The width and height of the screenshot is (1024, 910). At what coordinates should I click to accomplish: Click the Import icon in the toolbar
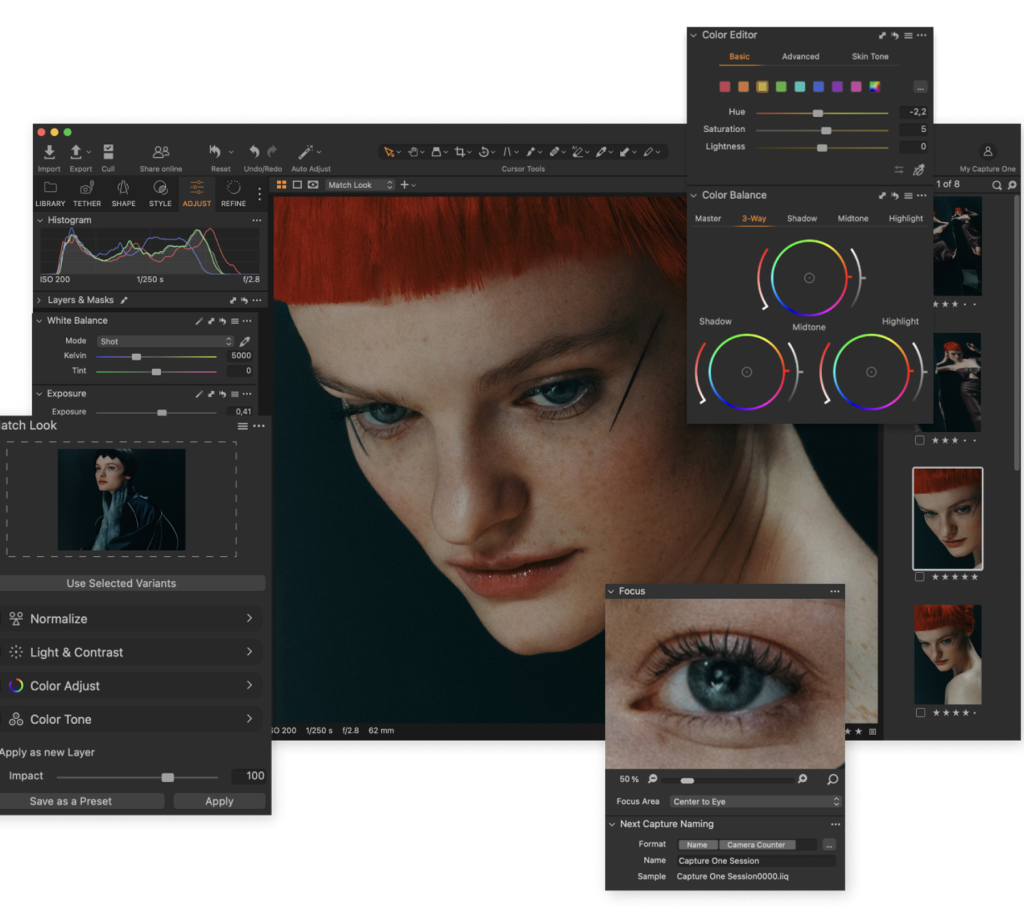[49, 152]
